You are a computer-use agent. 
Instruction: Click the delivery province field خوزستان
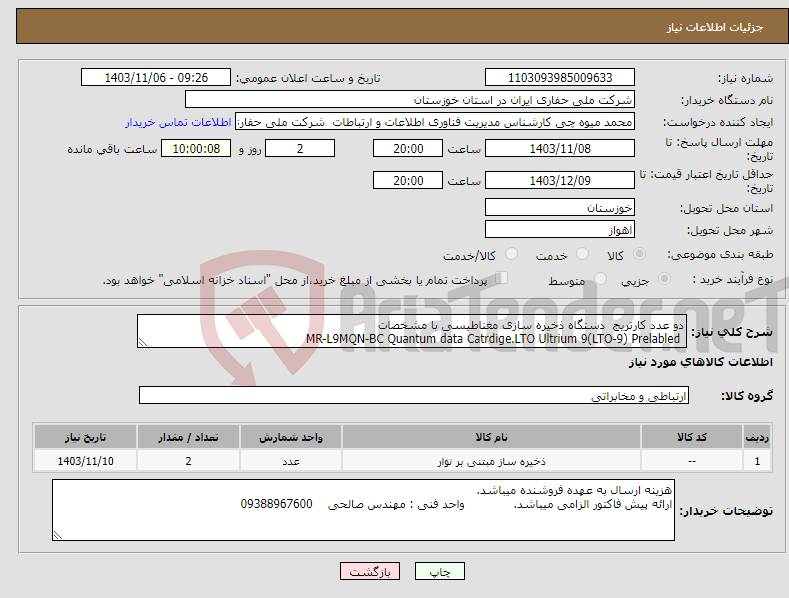(560, 207)
